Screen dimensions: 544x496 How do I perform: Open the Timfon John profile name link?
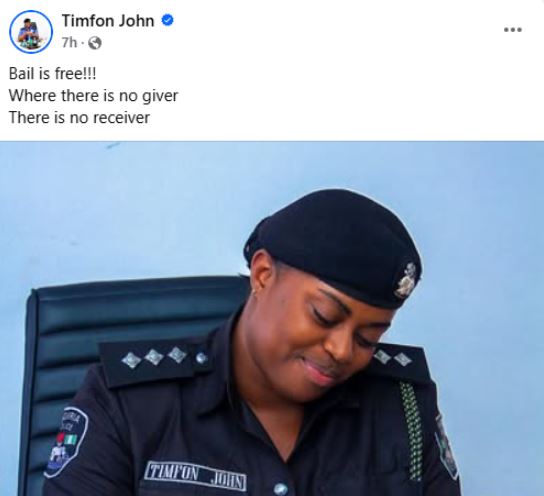pyautogui.click(x=108, y=21)
